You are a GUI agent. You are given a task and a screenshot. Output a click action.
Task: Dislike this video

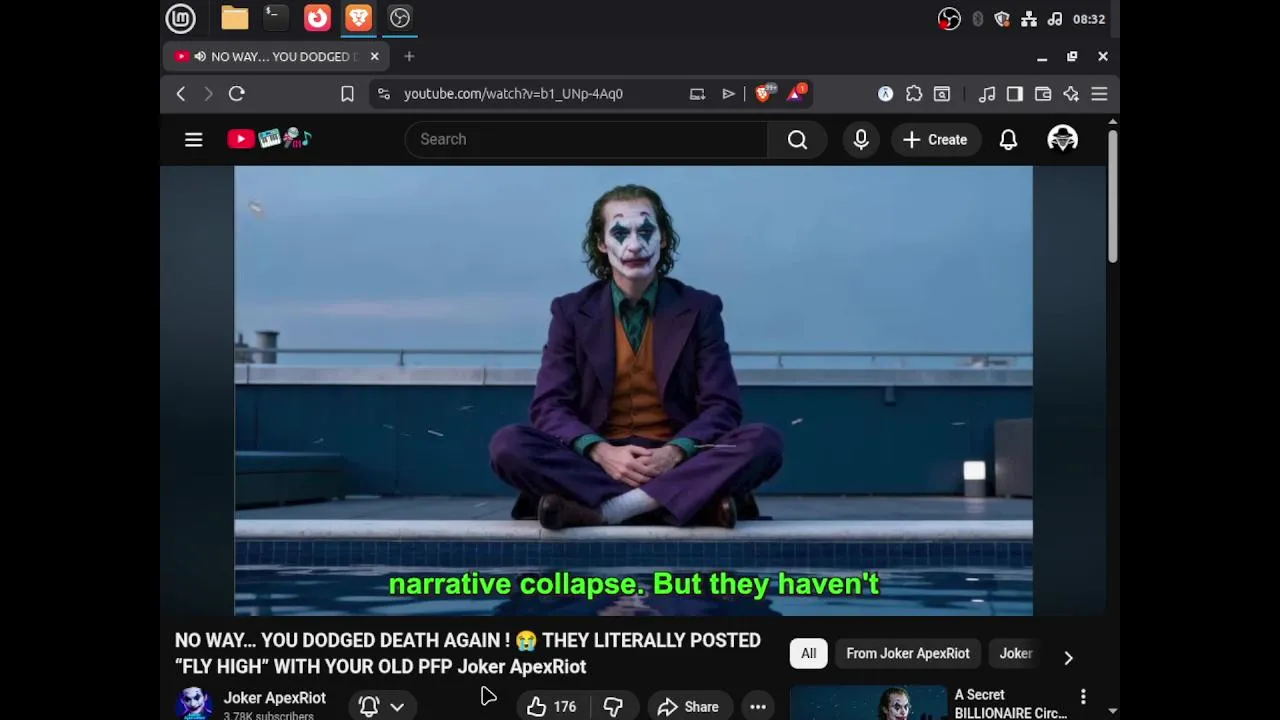[613, 707]
